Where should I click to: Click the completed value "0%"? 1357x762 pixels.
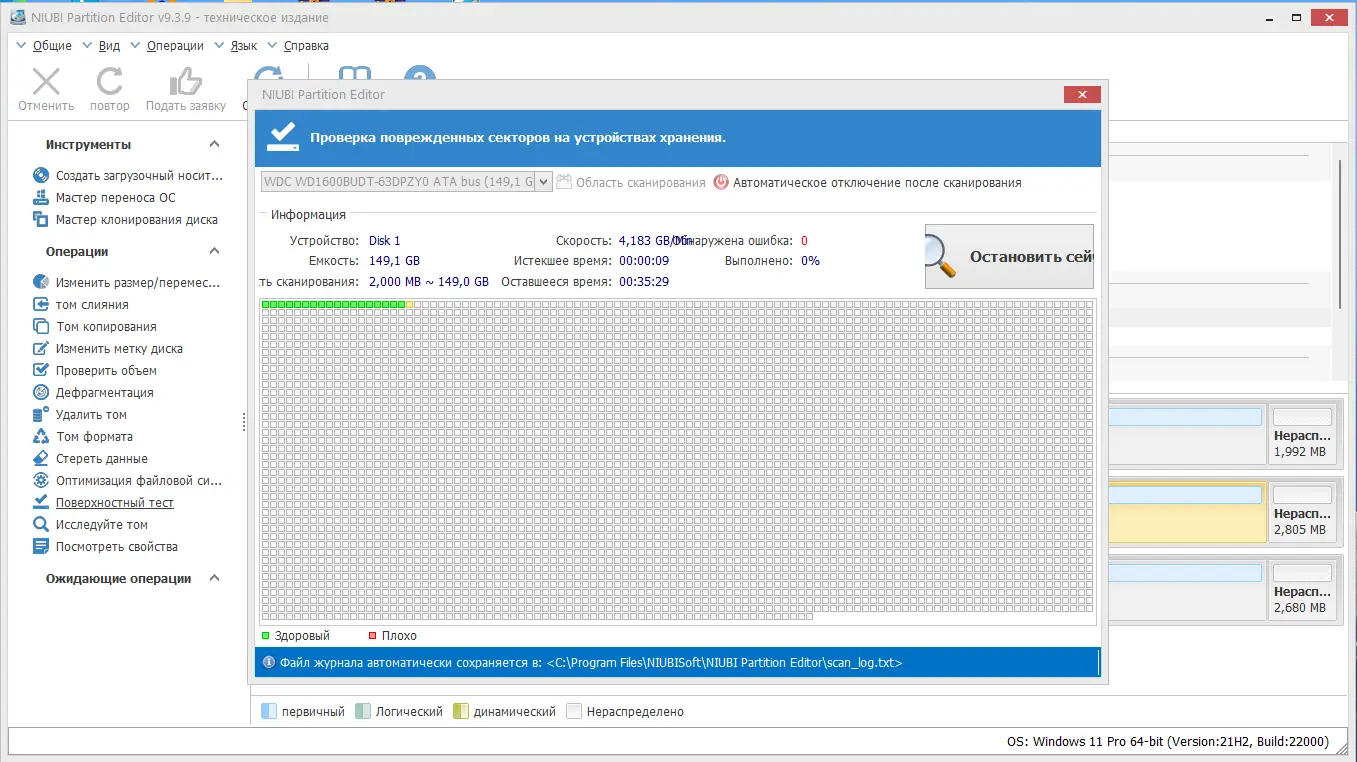click(810, 261)
